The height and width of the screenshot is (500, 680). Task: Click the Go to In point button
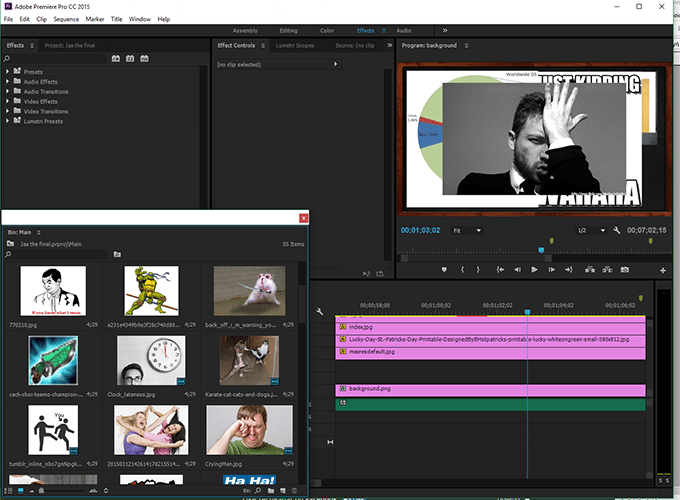pyautogui.click(x=500, y=270)
